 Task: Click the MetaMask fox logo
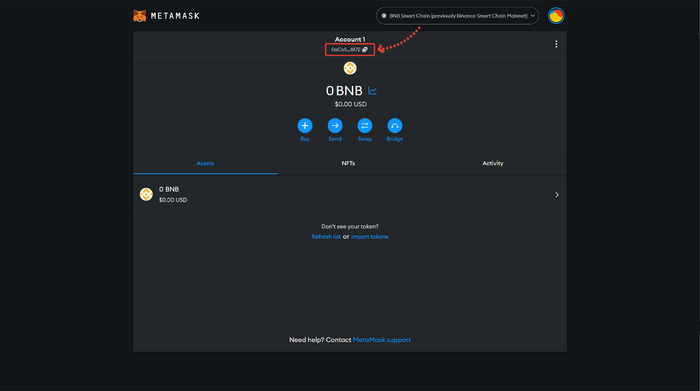pos(140,16)
